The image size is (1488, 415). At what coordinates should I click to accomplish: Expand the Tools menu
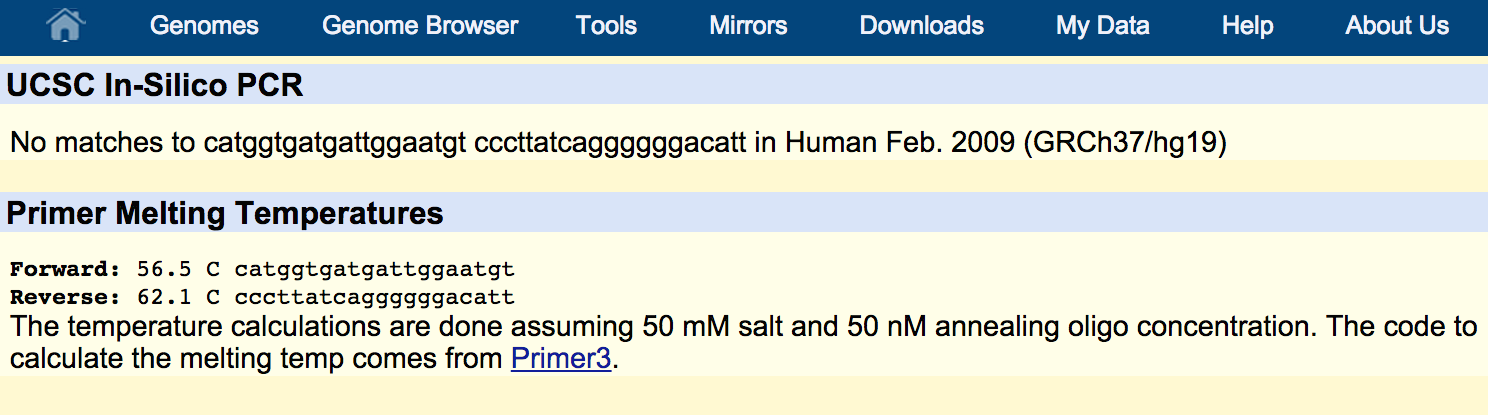coord(606,26)
